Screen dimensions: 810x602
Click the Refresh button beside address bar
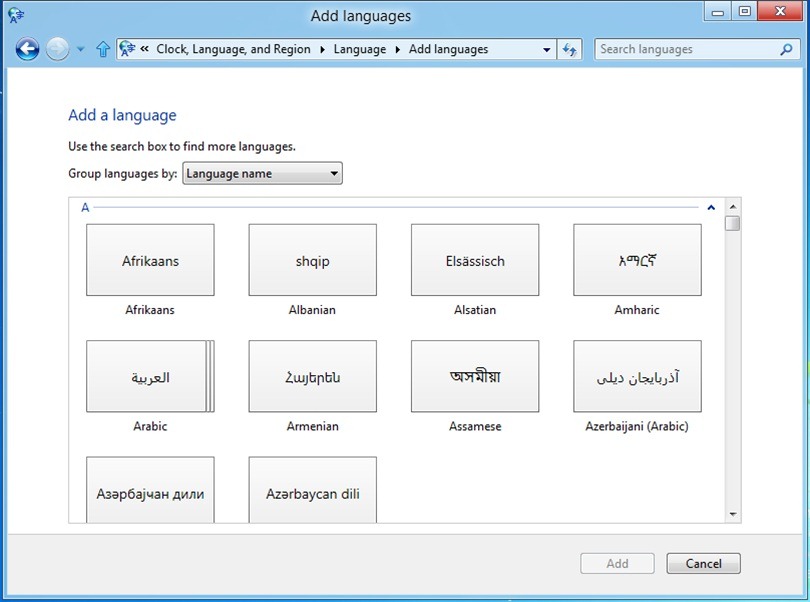coord(570,49)
